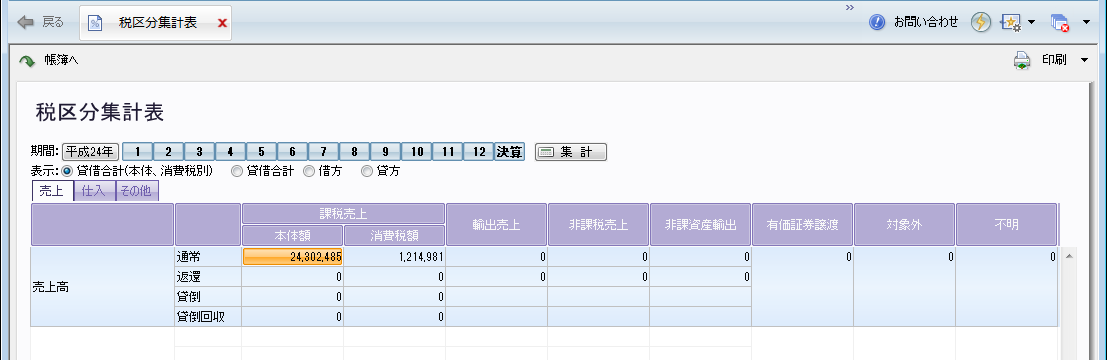Click the 税区分集計表 tab document icon
Viewport: 1107px width, 360px height.
(x=95, y=23)
